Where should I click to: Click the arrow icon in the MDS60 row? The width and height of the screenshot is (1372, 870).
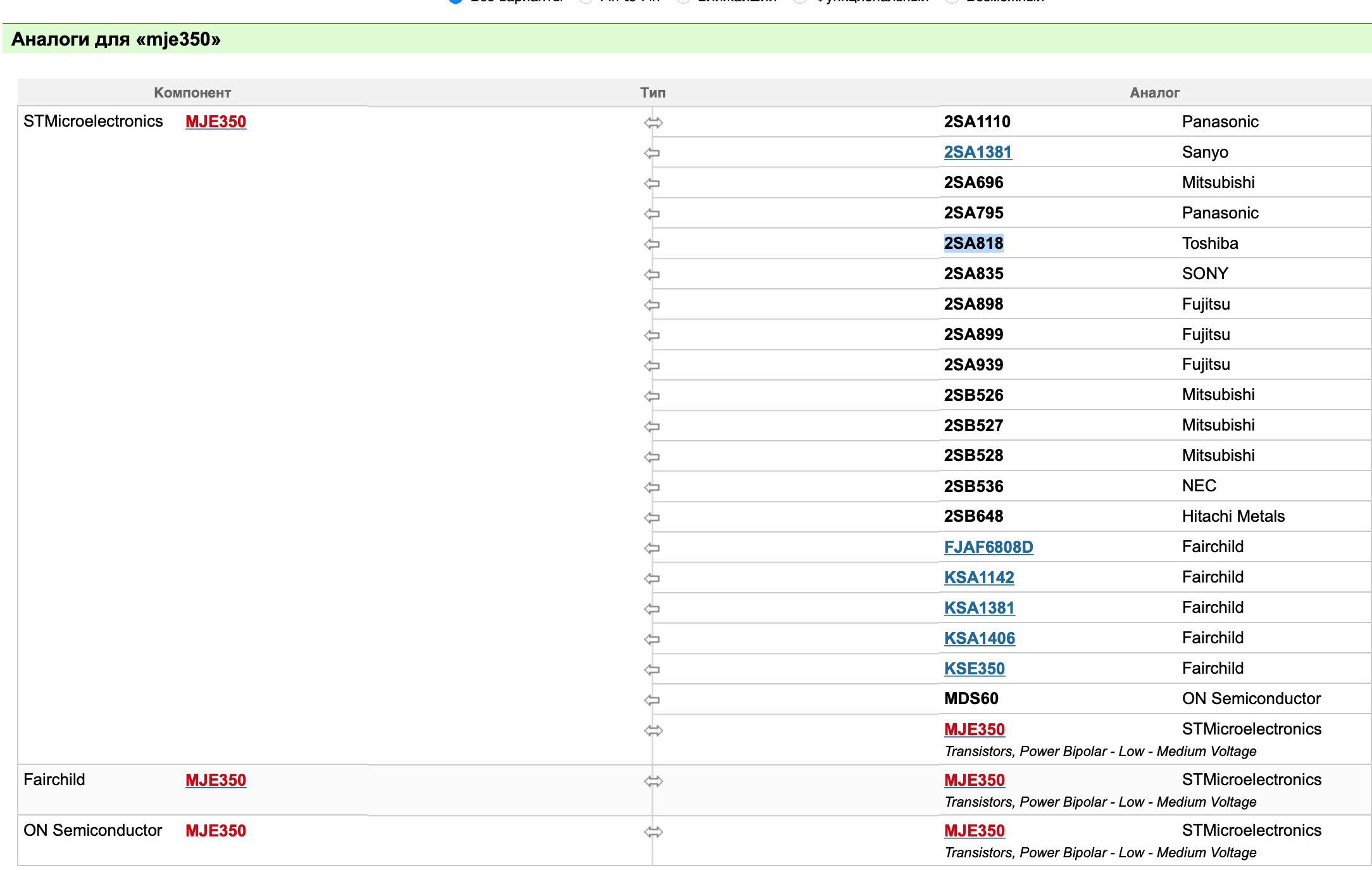[652, 700]
